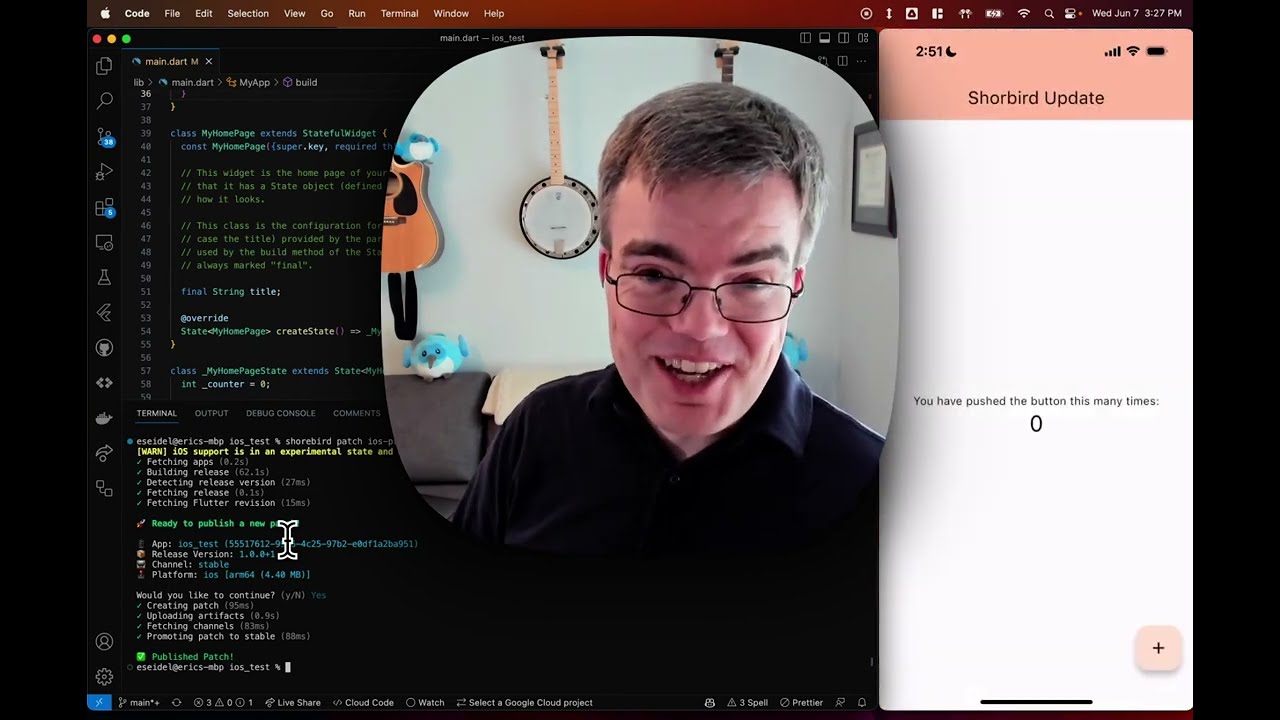1280x720 pixels.
Task: Tap the plus floating button in simulator
Action: (1158, 648)
